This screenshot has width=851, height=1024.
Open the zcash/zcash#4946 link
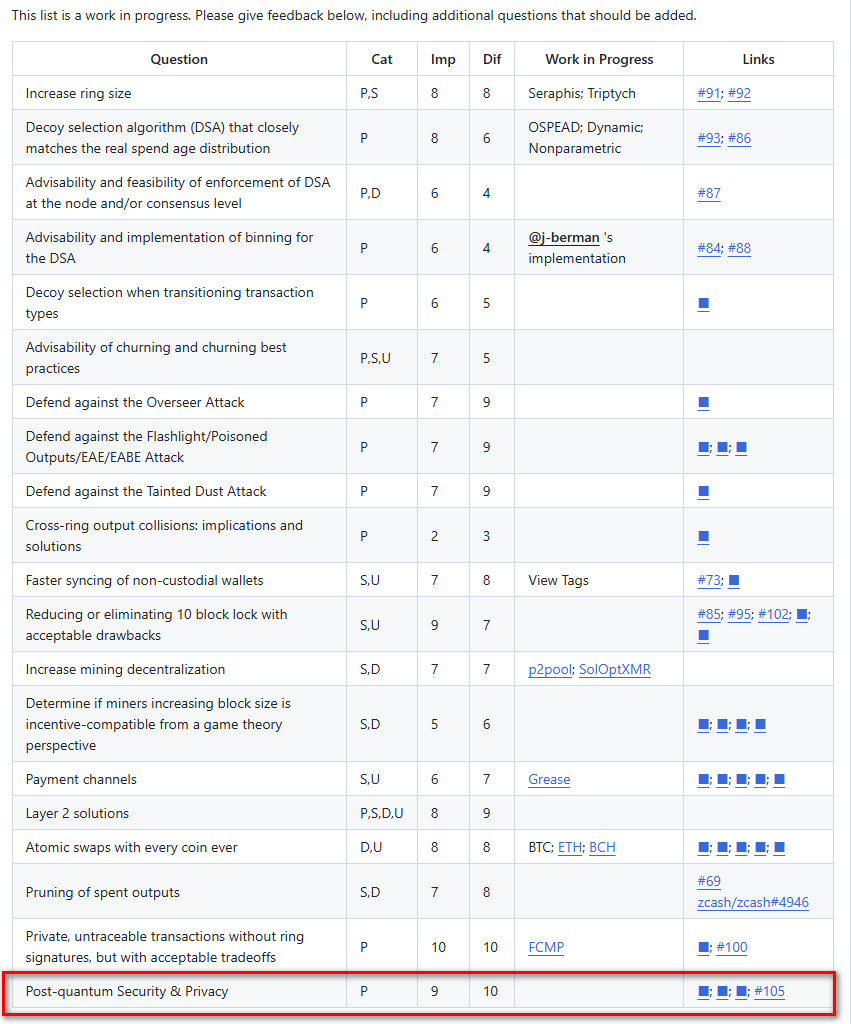[753, 903]
